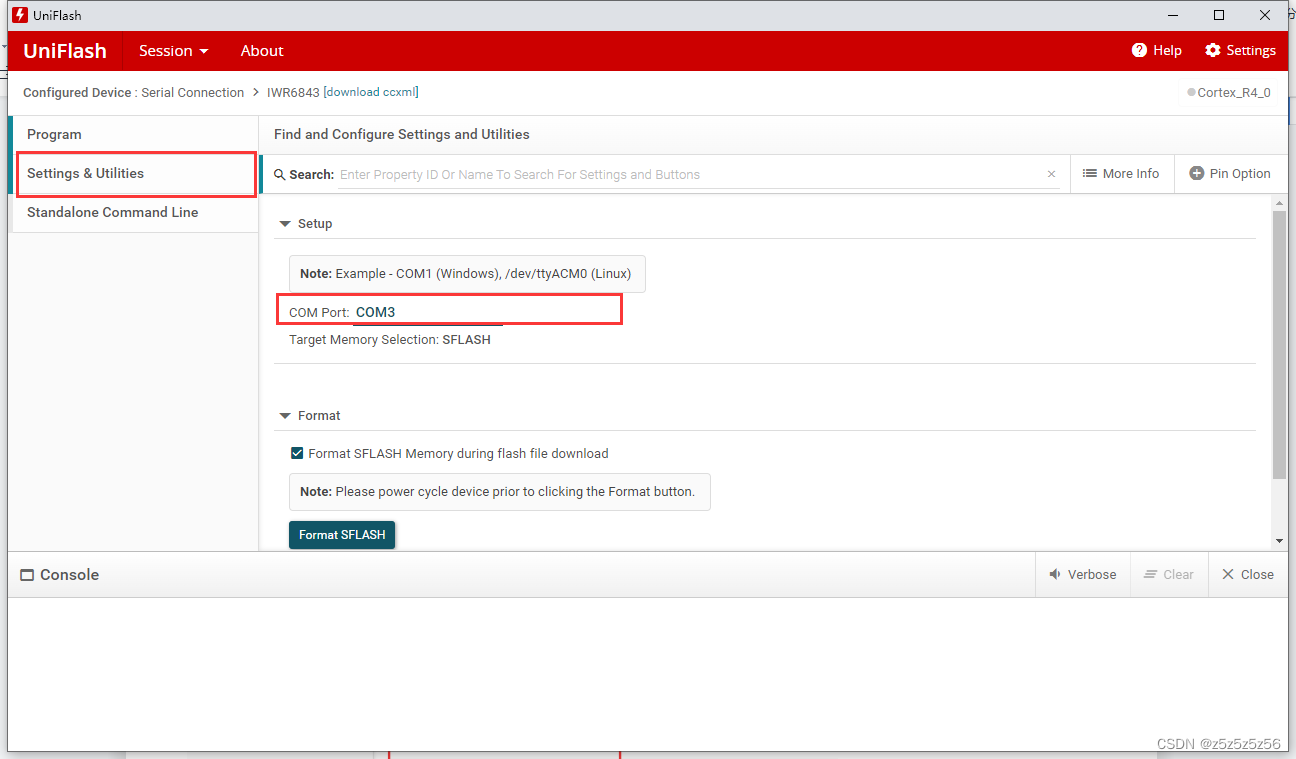The height and width of the screenshot is (759, 1296).
Task: Click the console Clear button
Action: 1169,575
